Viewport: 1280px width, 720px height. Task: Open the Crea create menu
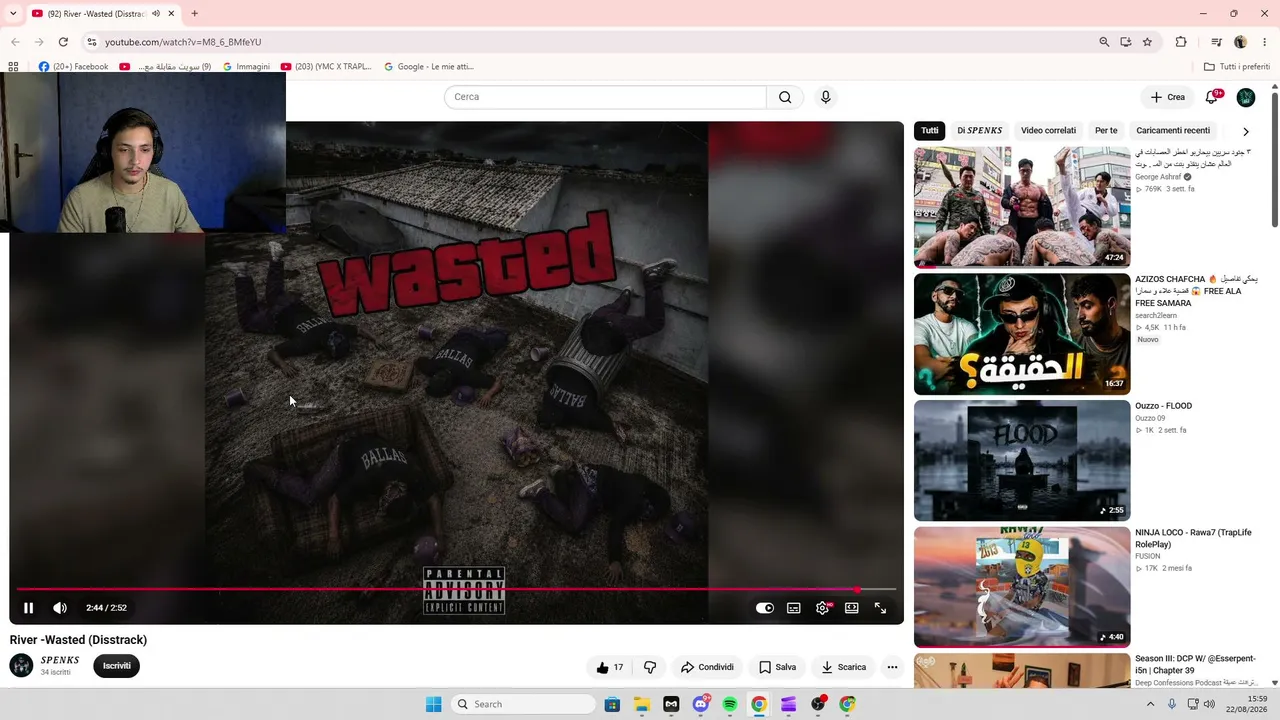tap(1167, 97)
